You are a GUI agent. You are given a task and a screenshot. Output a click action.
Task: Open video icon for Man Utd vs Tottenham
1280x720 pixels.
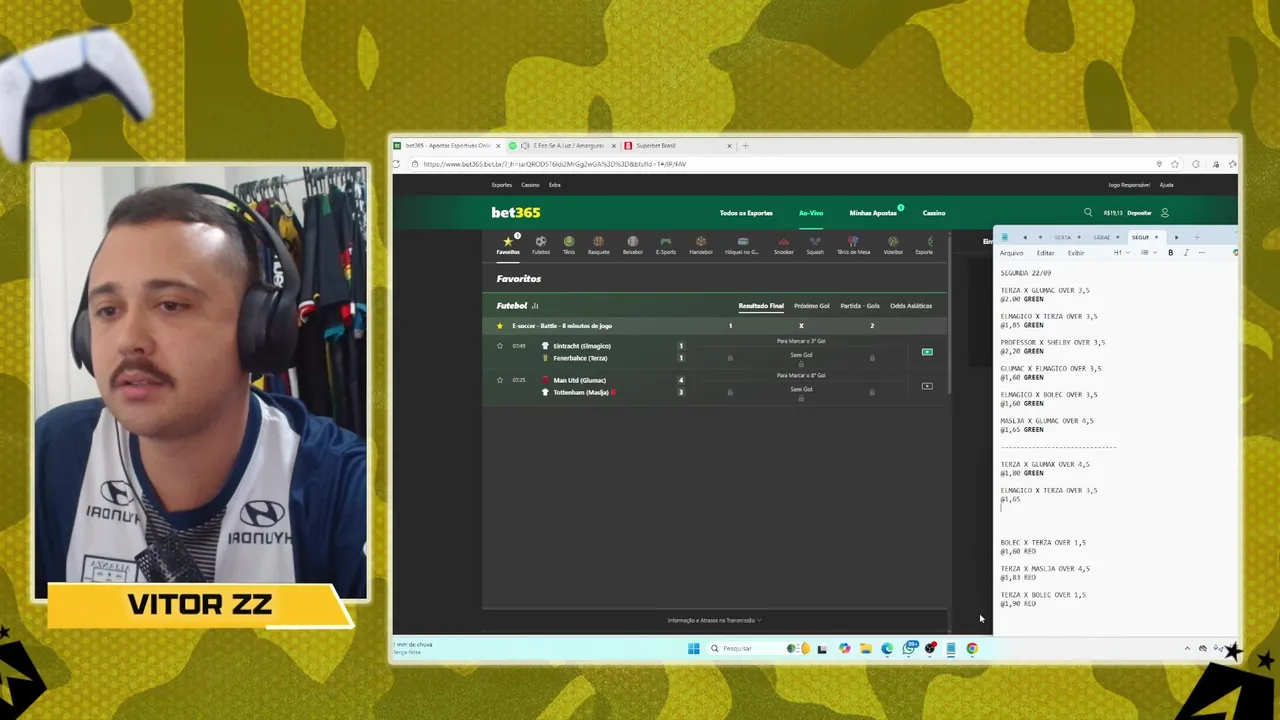[x=927, y=386]
